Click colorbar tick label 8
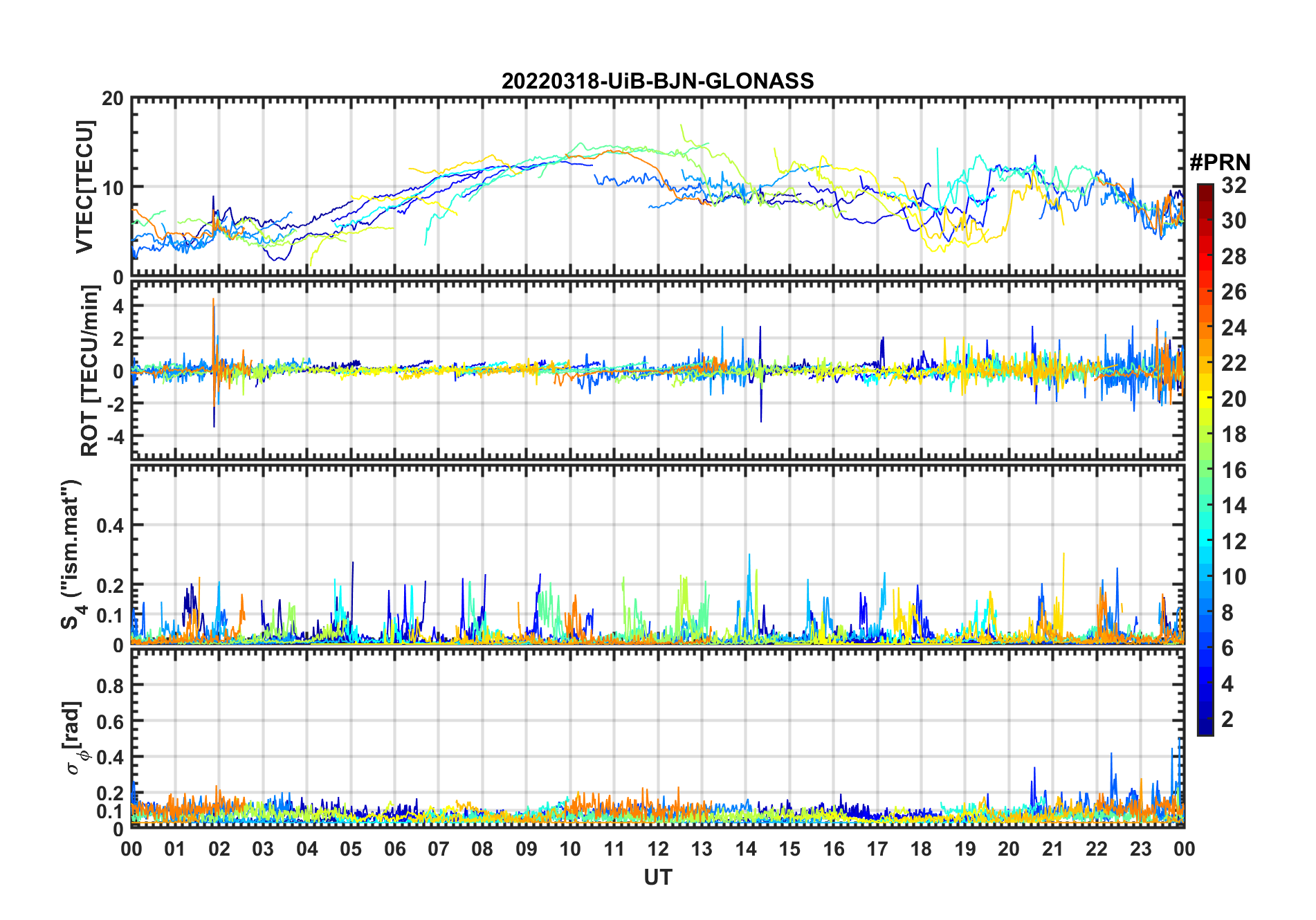 [1227, 613]
